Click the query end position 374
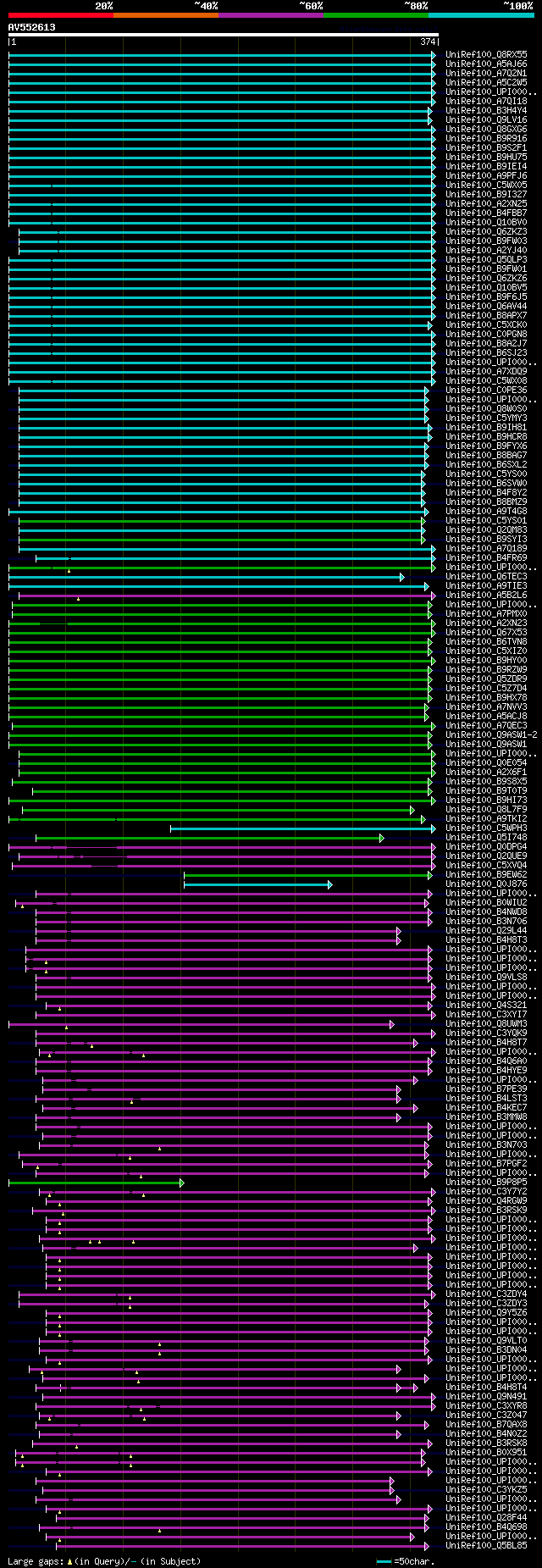The height and width of the screenshot is (1568, 542). tap(428, 42)
